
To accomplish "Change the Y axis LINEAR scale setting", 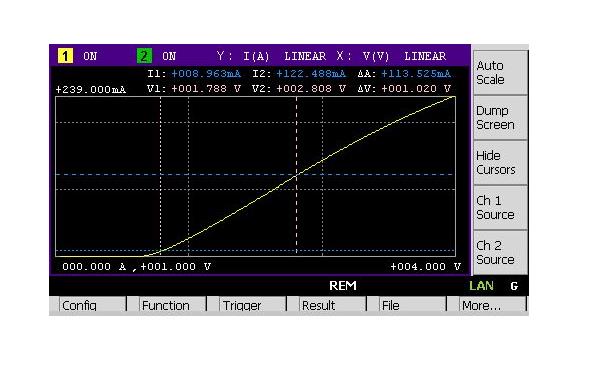I will pos(305,56).
